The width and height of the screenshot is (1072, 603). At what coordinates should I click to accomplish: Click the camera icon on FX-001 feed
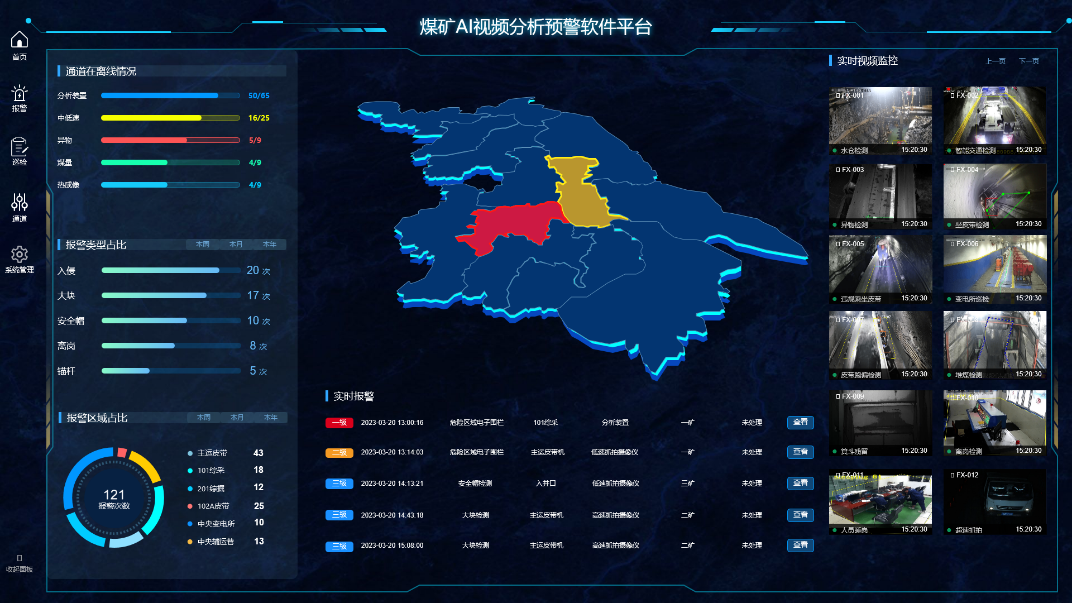[836, 94]
